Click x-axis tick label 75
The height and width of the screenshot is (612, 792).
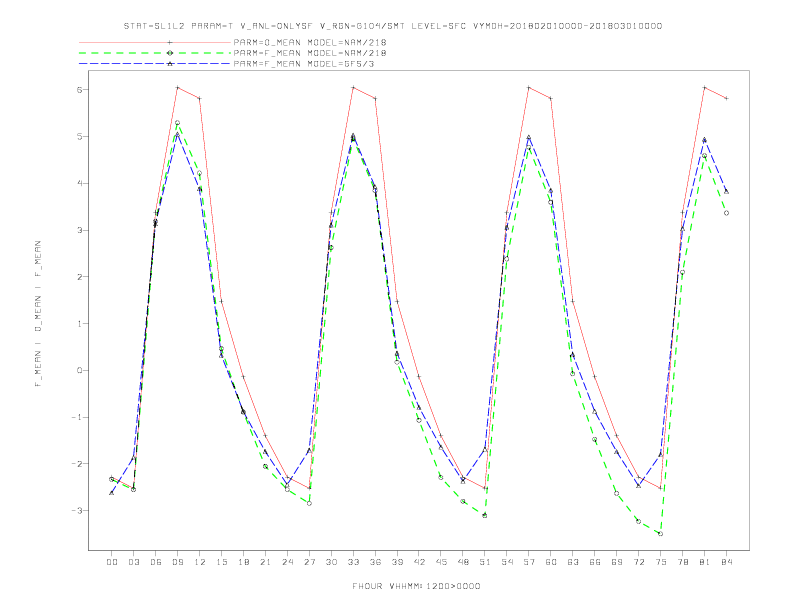click(661, 562)
